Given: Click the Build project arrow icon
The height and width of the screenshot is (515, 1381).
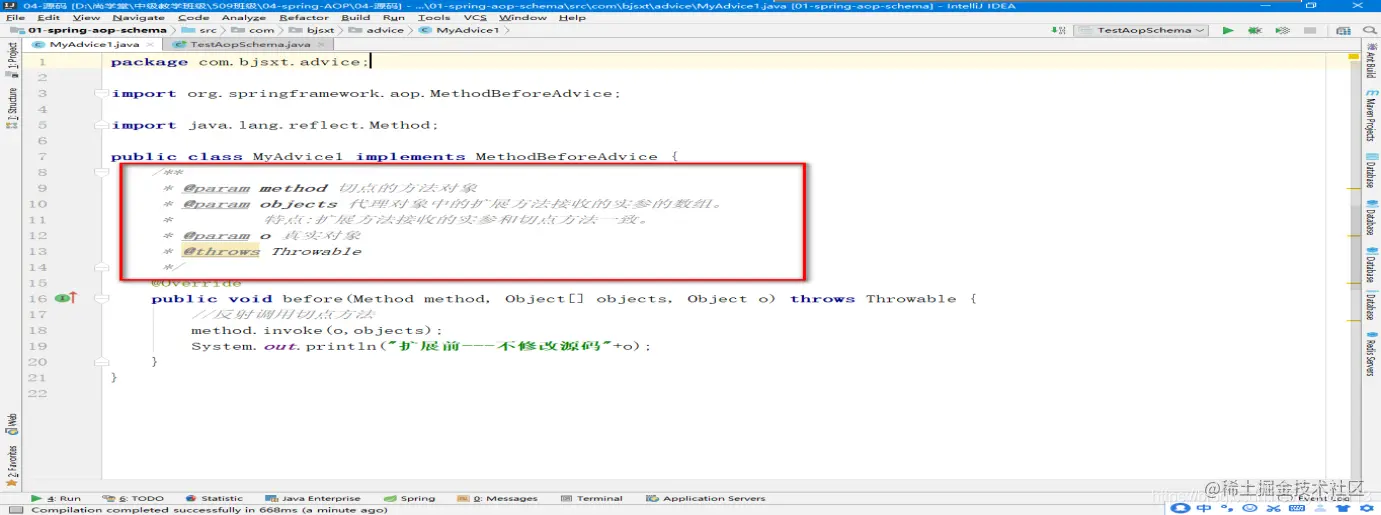Looking at the screenshot, I should (x=1056, y=30).
